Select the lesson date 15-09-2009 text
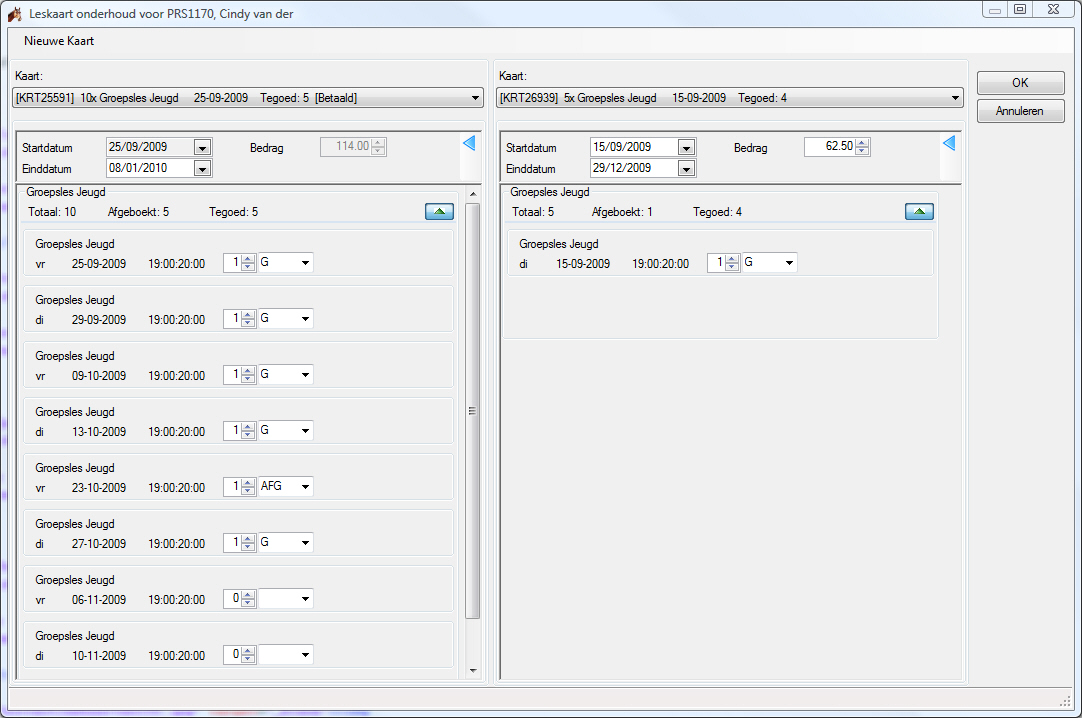 pos(583,263)
